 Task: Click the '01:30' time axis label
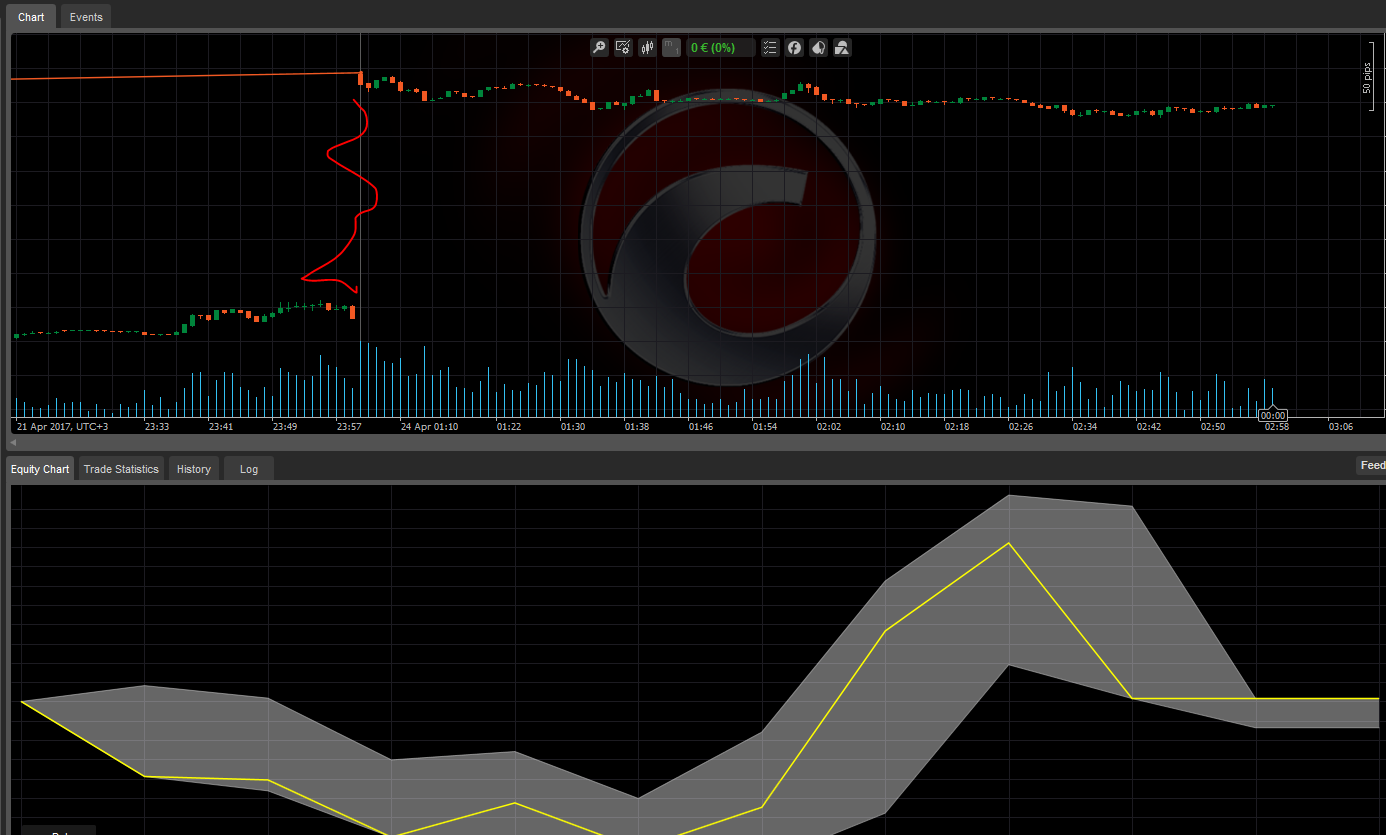(573, 427)
